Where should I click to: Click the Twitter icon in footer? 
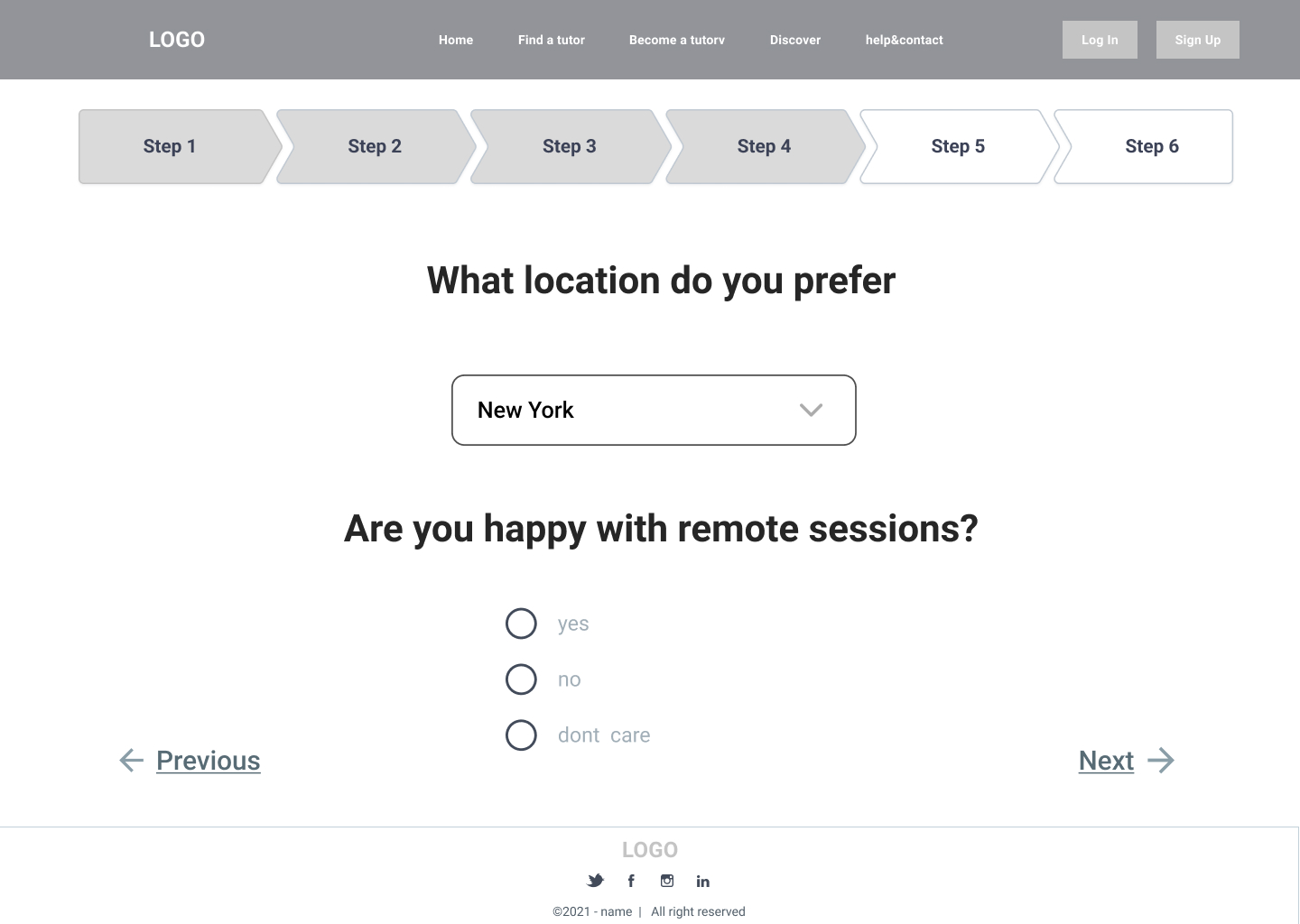point(596,881)
